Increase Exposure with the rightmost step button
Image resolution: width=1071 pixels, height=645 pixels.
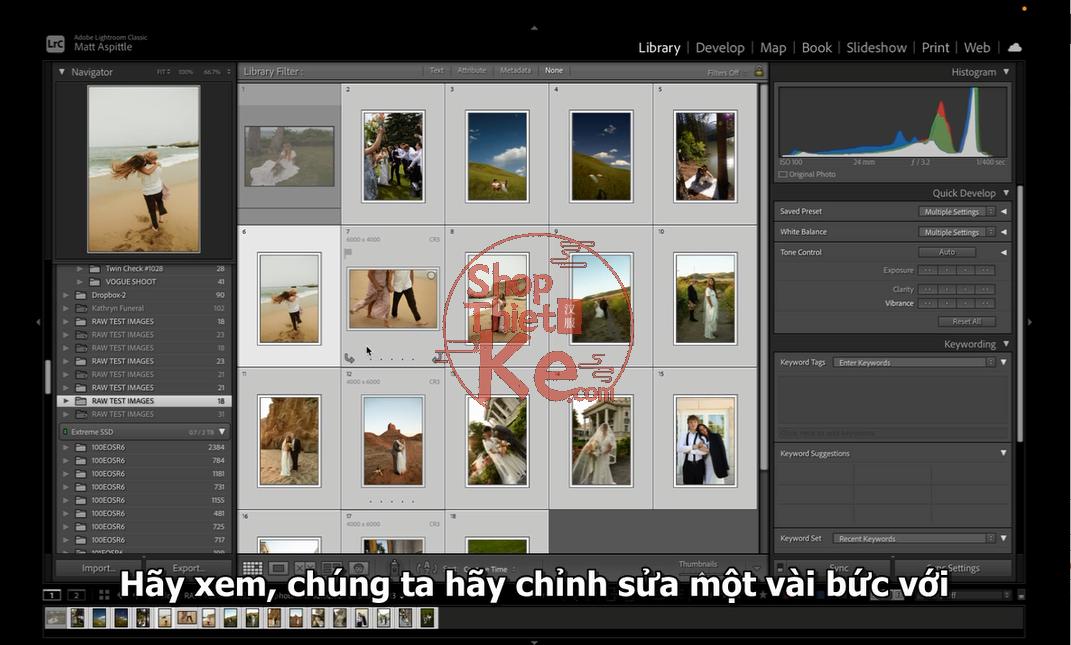coord(986,270)
